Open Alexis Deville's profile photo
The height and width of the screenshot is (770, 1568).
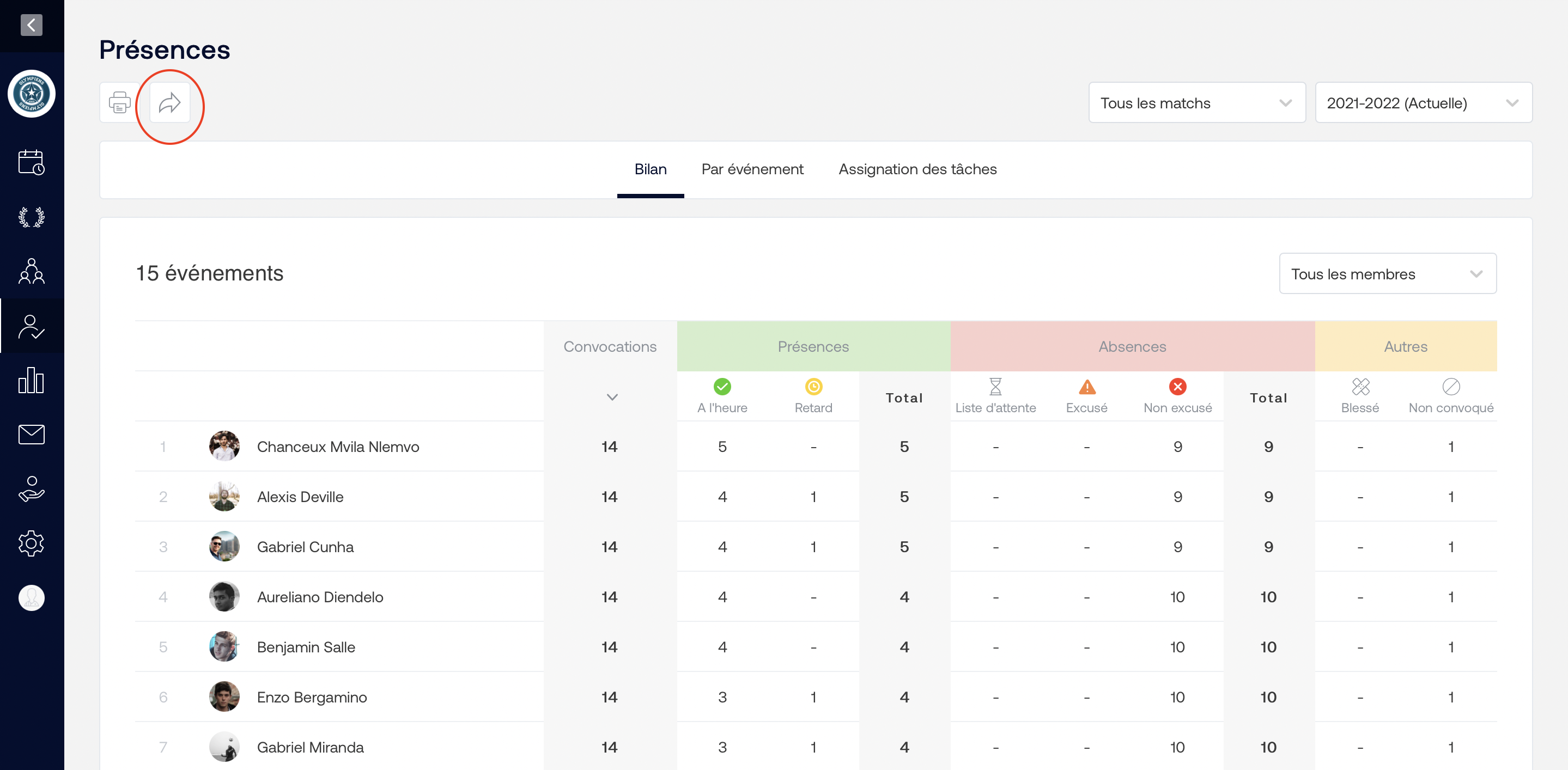[x=224, y=496]
